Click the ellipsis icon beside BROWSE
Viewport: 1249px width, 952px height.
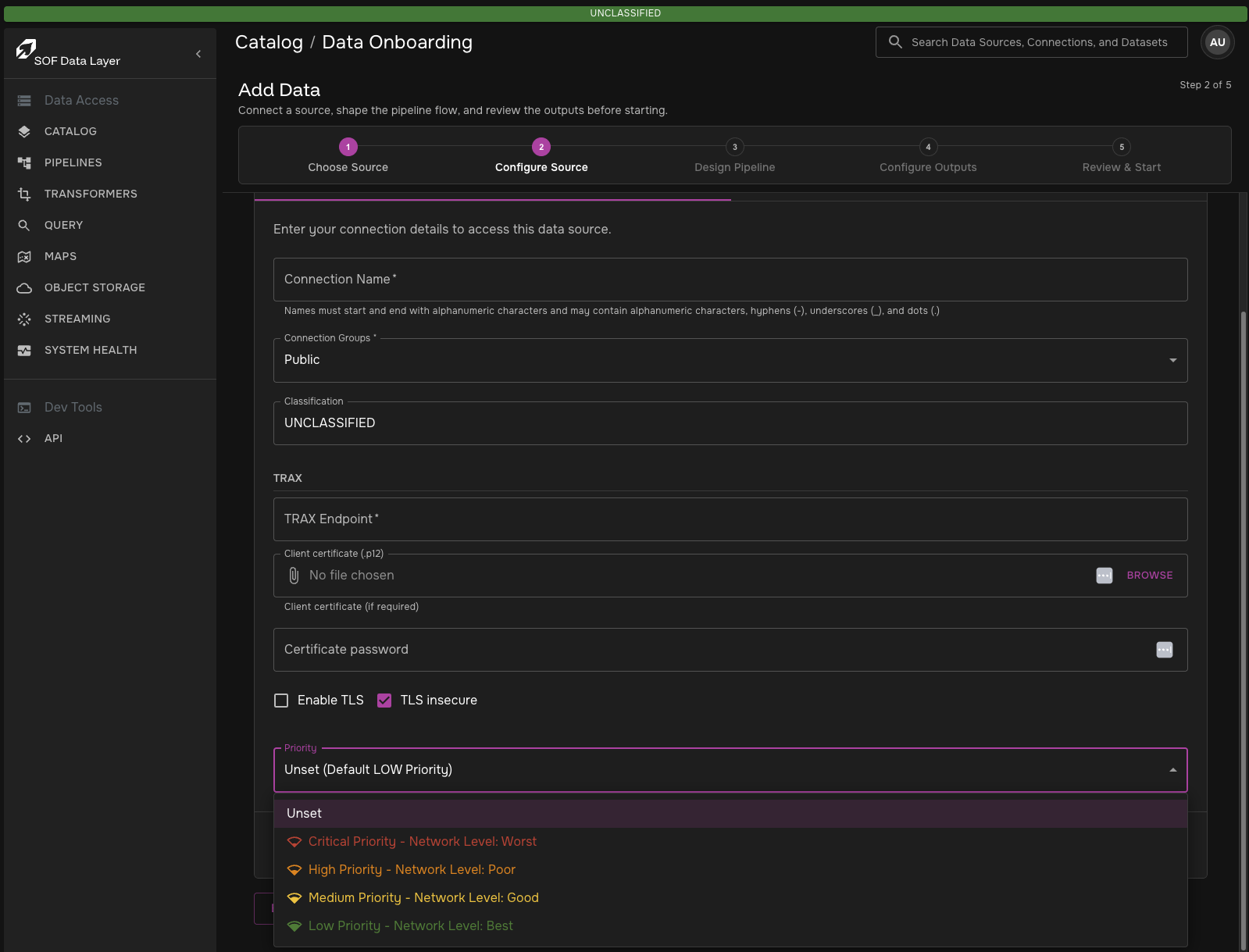pyautogui.click(x=1104, y=576)
